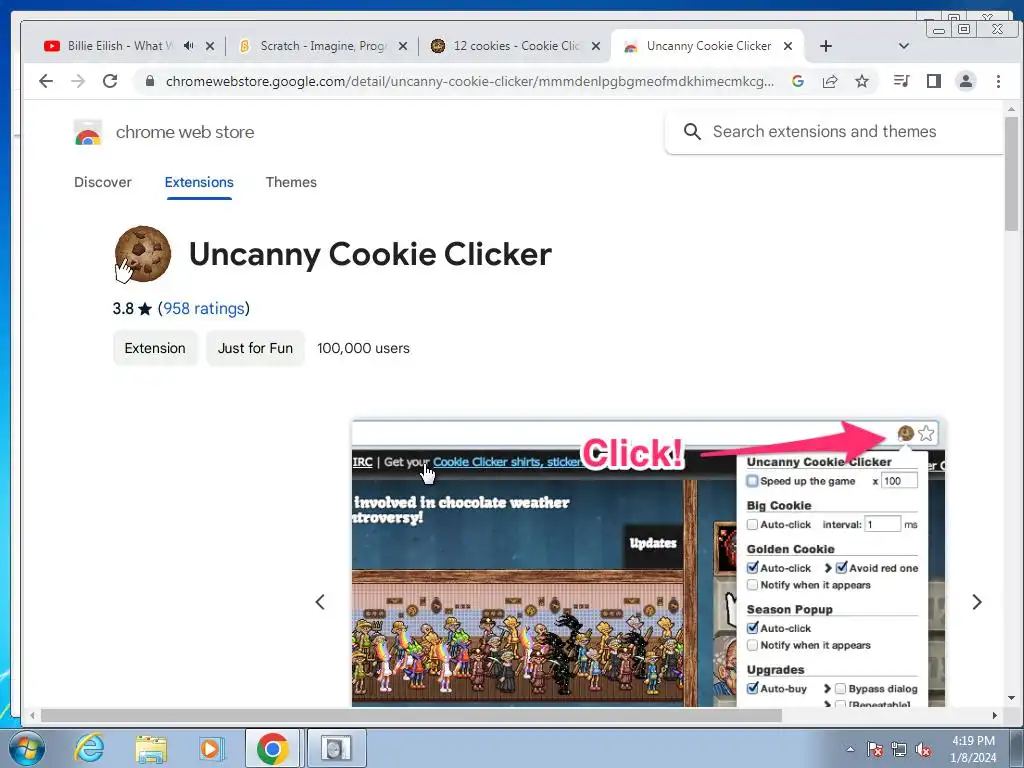Click the forward navigation arrow
Screen dimensions: 1024x768
78,81
